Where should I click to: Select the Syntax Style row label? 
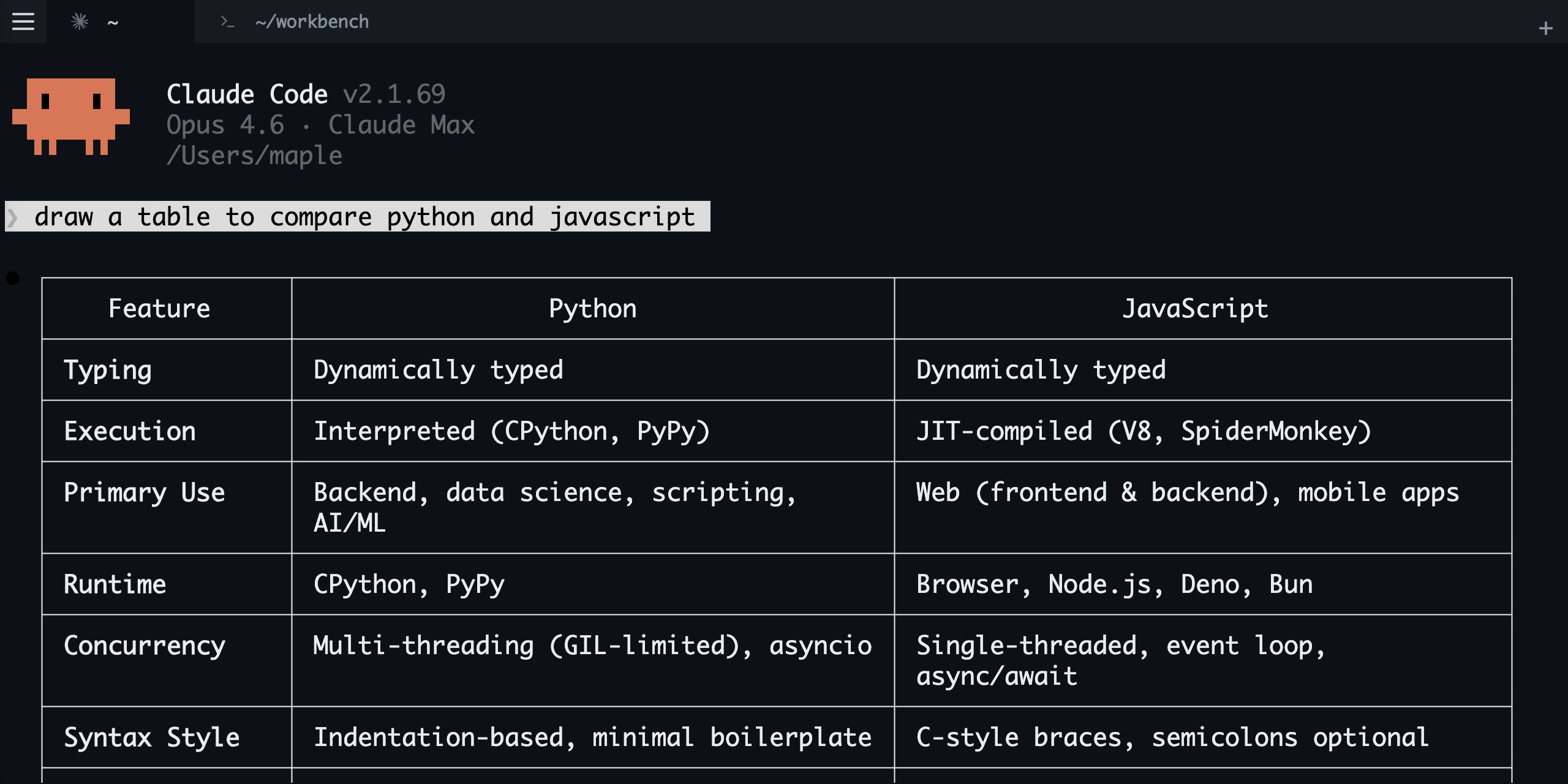pos(153,737)
